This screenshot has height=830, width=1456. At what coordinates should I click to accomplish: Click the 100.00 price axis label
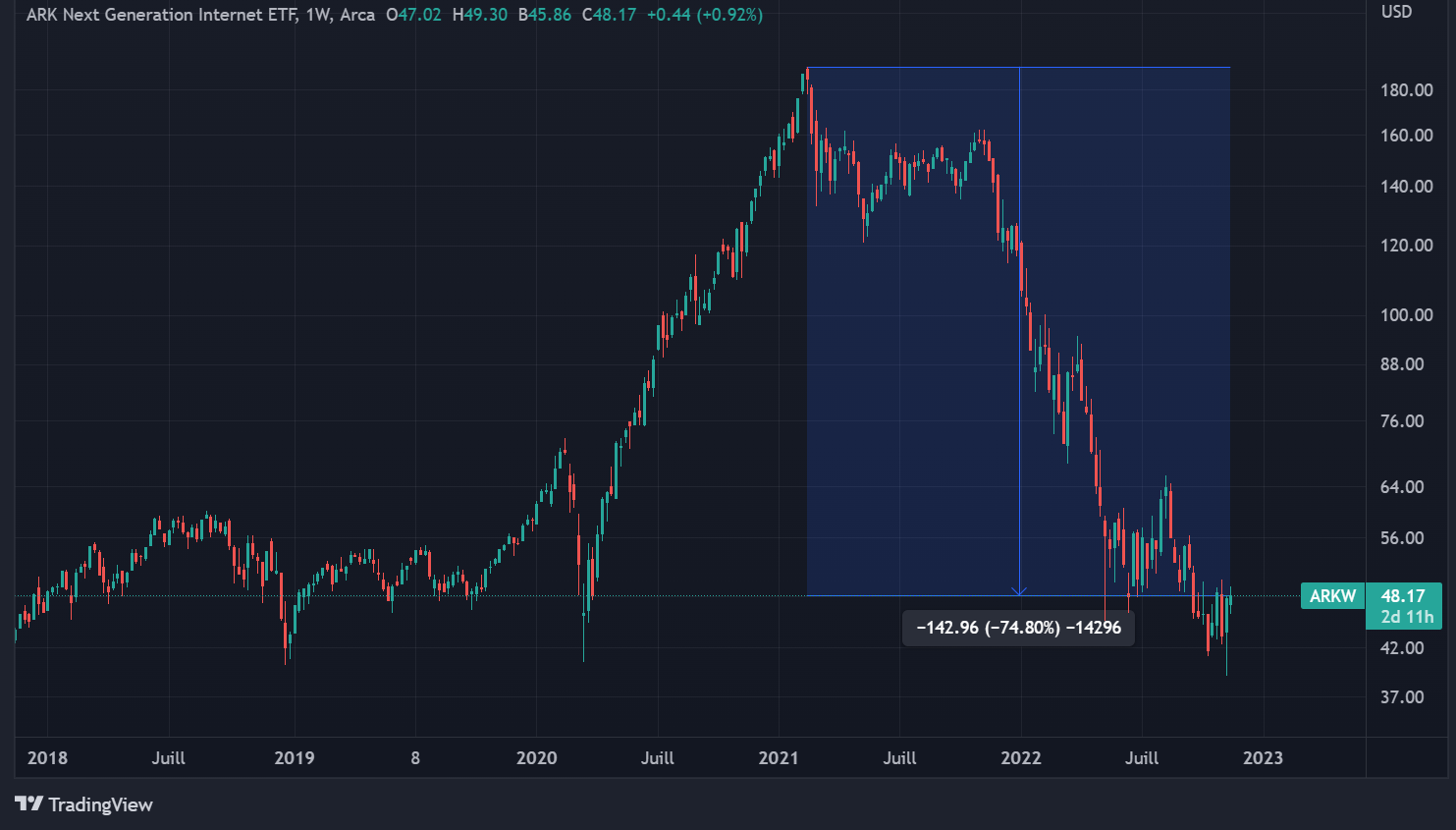click(x=1406, y=315)
